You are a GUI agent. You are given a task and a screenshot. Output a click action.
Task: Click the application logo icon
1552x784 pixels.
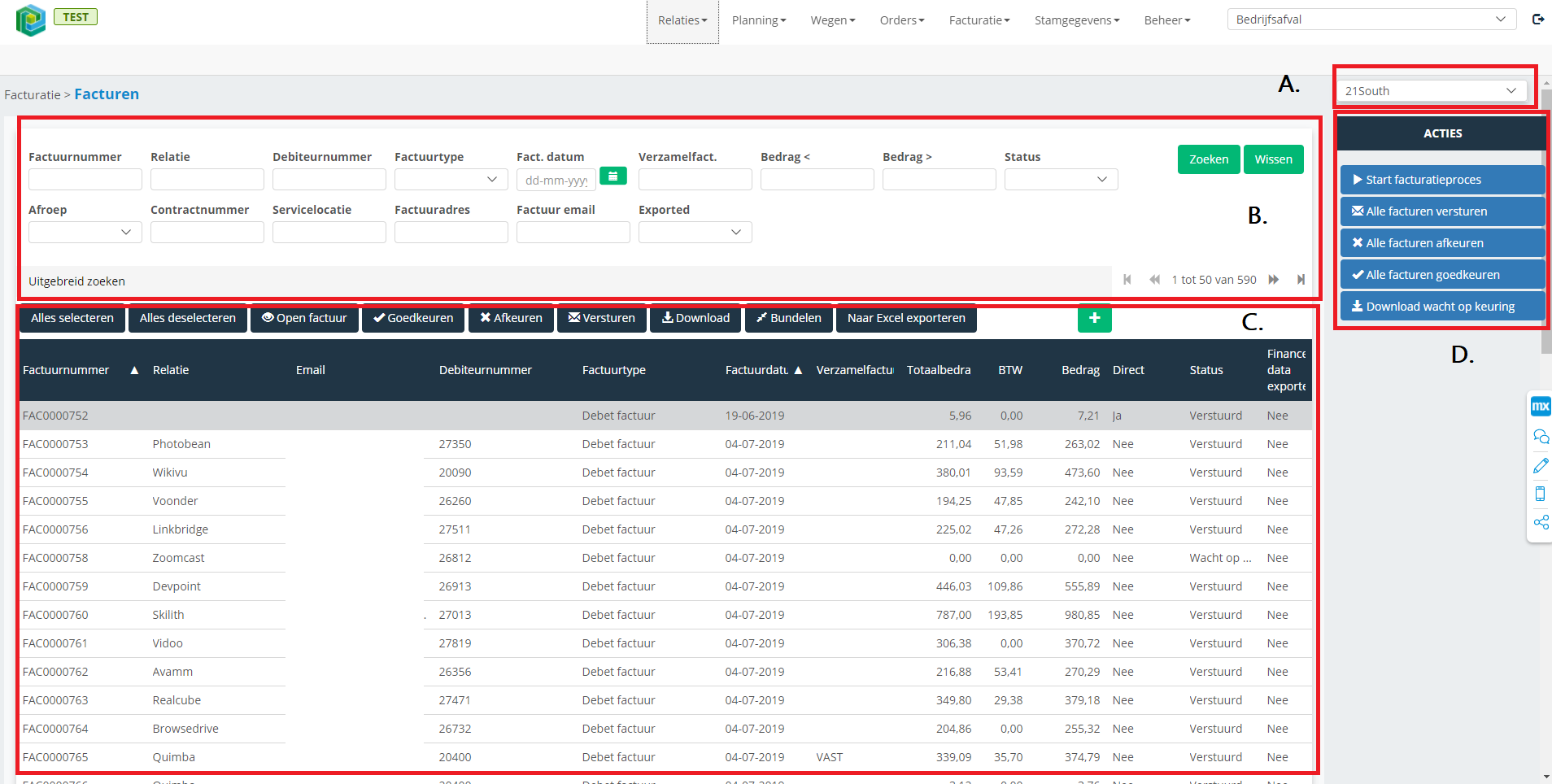click(x=30, y=20)
